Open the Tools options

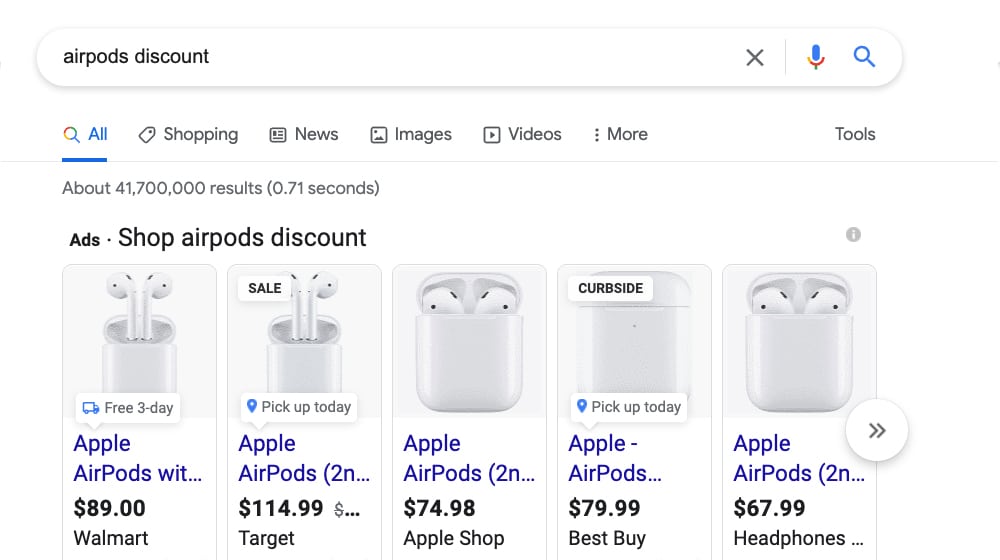tap(855, 134)
